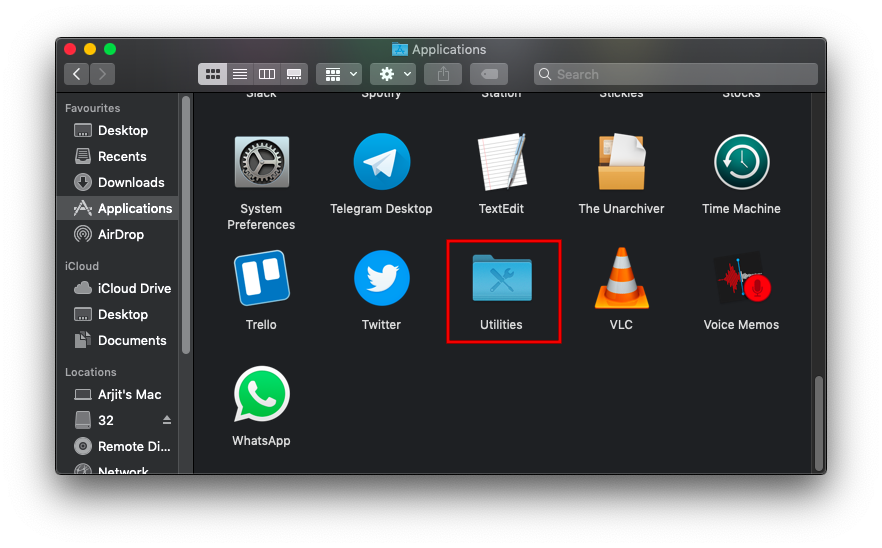Eject the 32 volume

(x=166, y=420)
